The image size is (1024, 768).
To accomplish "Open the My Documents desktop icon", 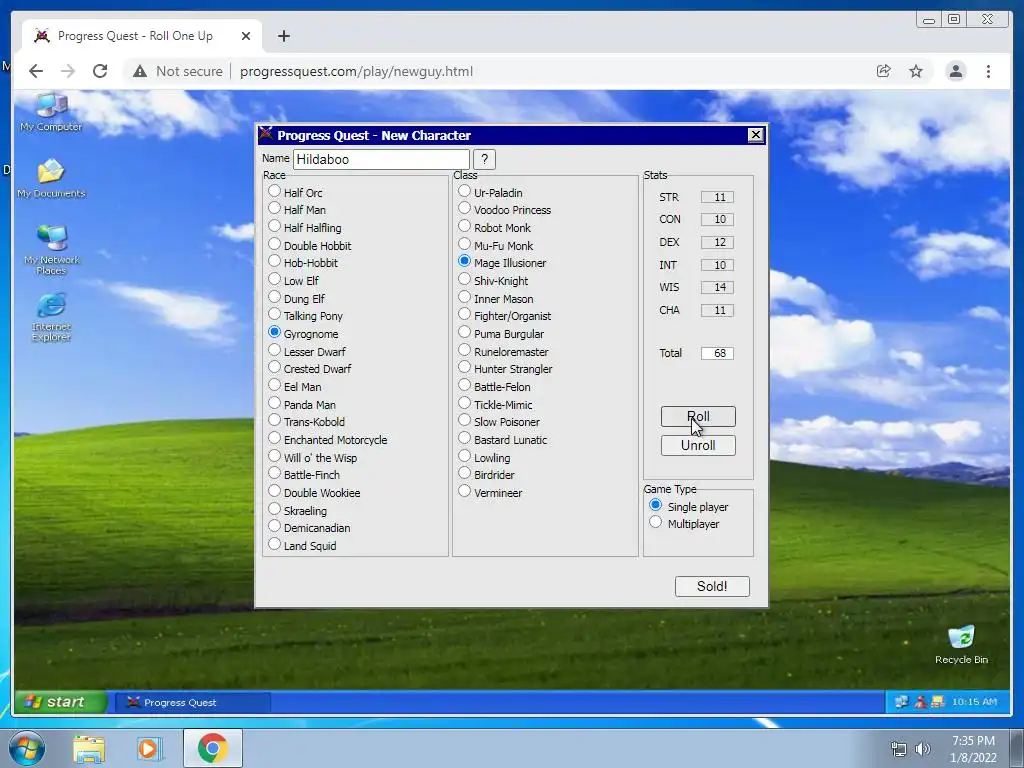I will click(51, 178).
